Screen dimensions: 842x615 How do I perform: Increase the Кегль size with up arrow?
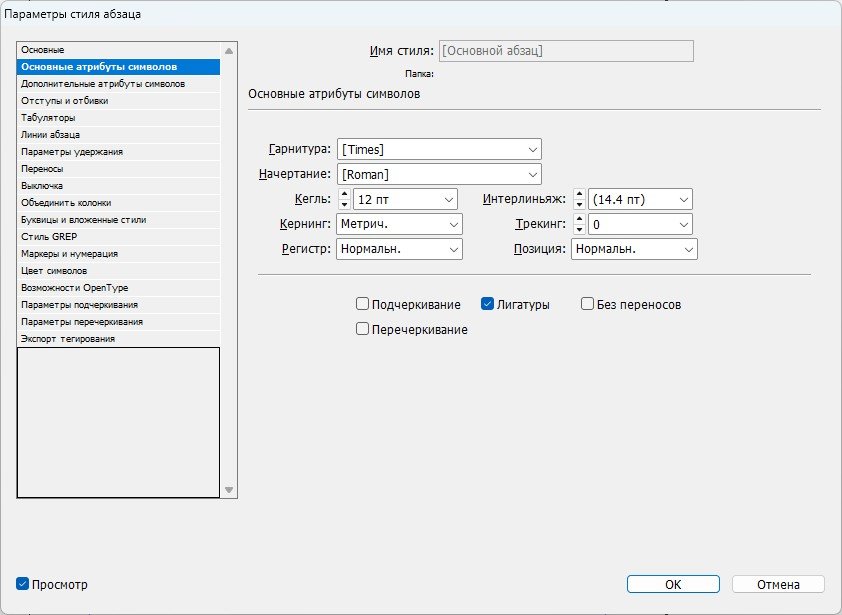(343, 194)
